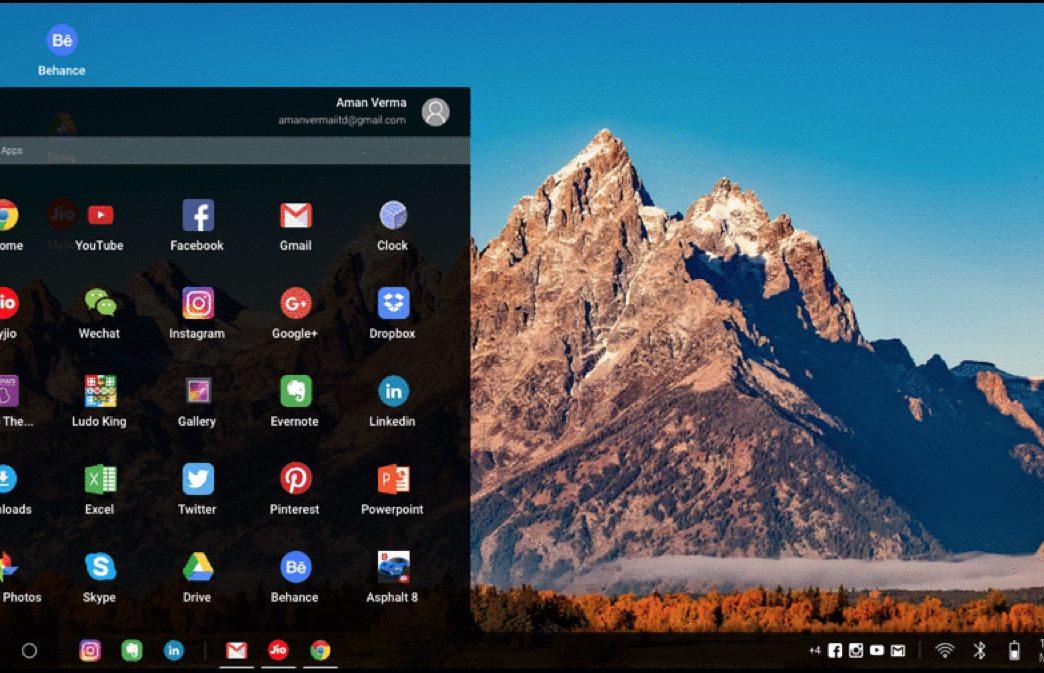Open Twitter from the app drawer
This screenshot has height=673, width=1044.
[197, 480]
